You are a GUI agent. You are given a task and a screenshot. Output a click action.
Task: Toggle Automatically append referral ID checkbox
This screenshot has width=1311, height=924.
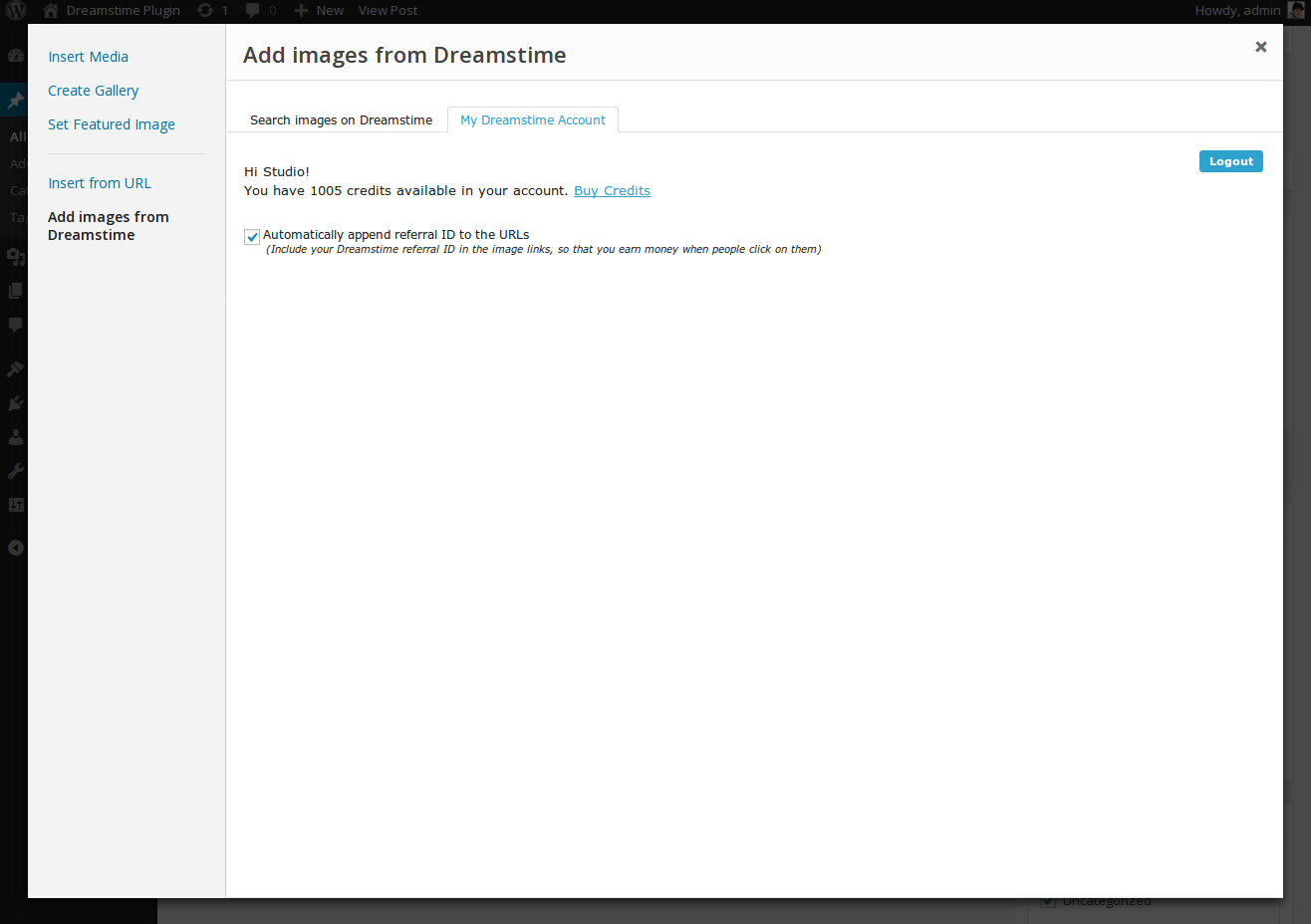(x=252, y=237)
